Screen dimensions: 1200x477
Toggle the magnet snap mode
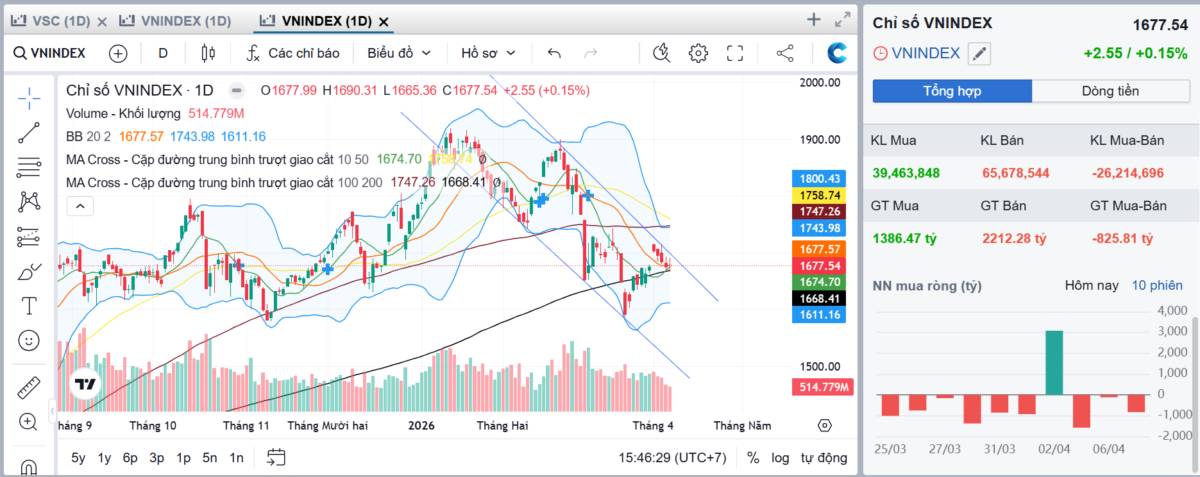point(29,465)
